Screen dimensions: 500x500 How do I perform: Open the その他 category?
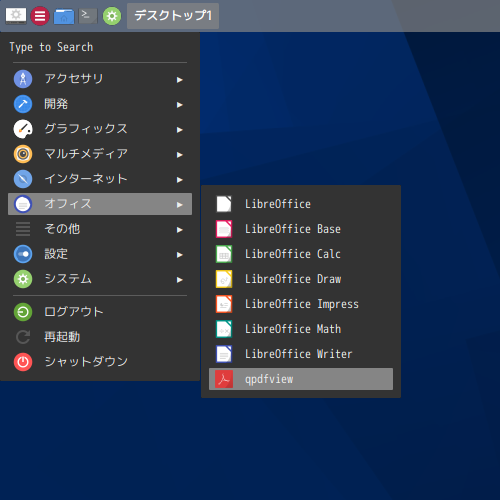(x=100, y=229)
